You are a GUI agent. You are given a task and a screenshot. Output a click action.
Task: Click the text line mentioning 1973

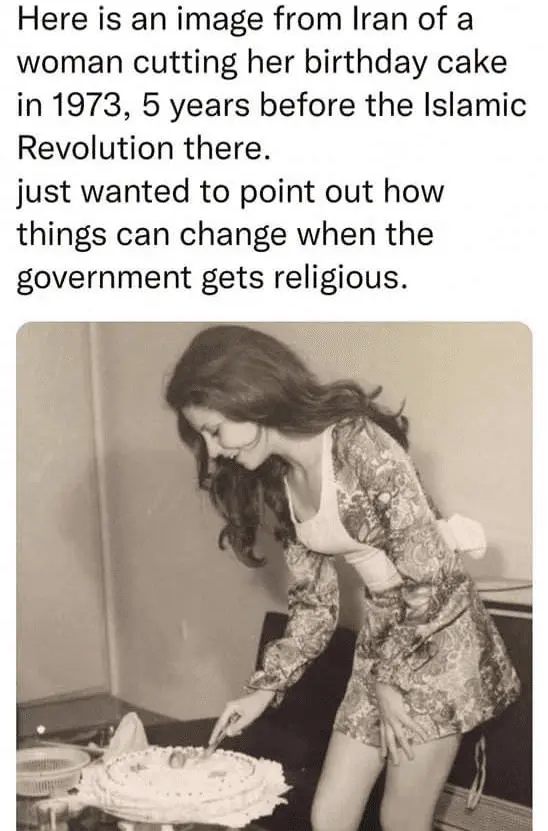tap(272, 105)
